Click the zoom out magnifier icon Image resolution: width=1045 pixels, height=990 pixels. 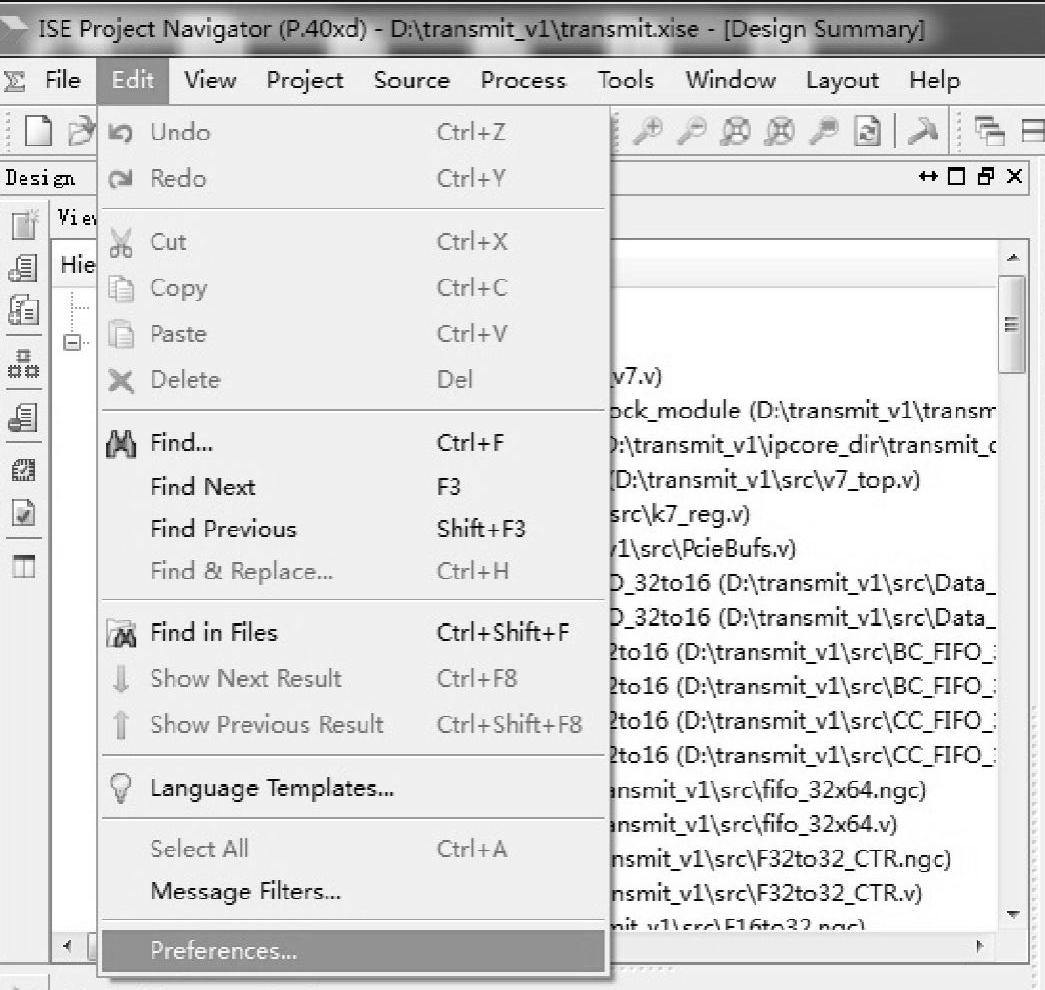coord(691,130)
